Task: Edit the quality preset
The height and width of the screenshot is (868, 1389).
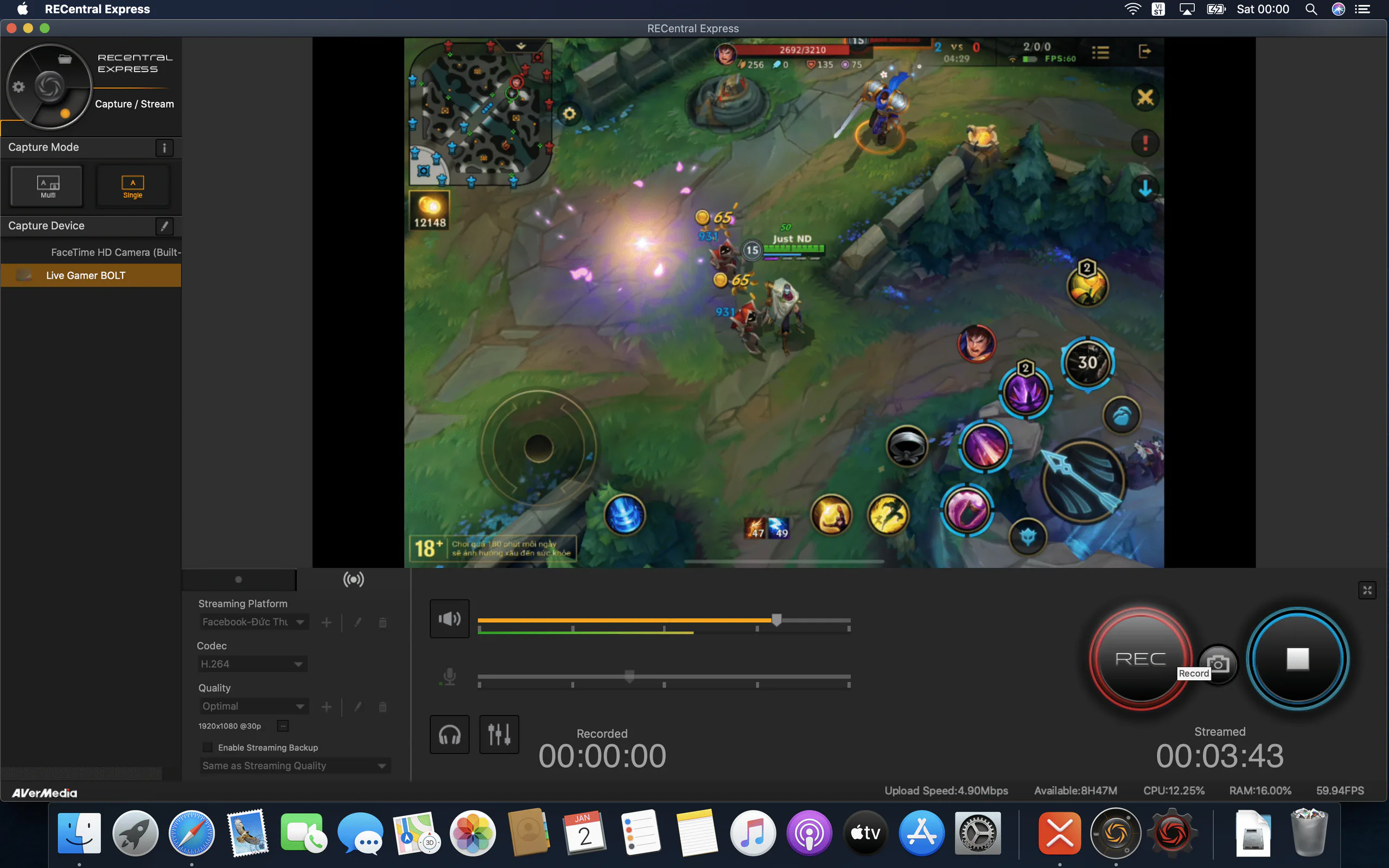Action: point(358,707)
